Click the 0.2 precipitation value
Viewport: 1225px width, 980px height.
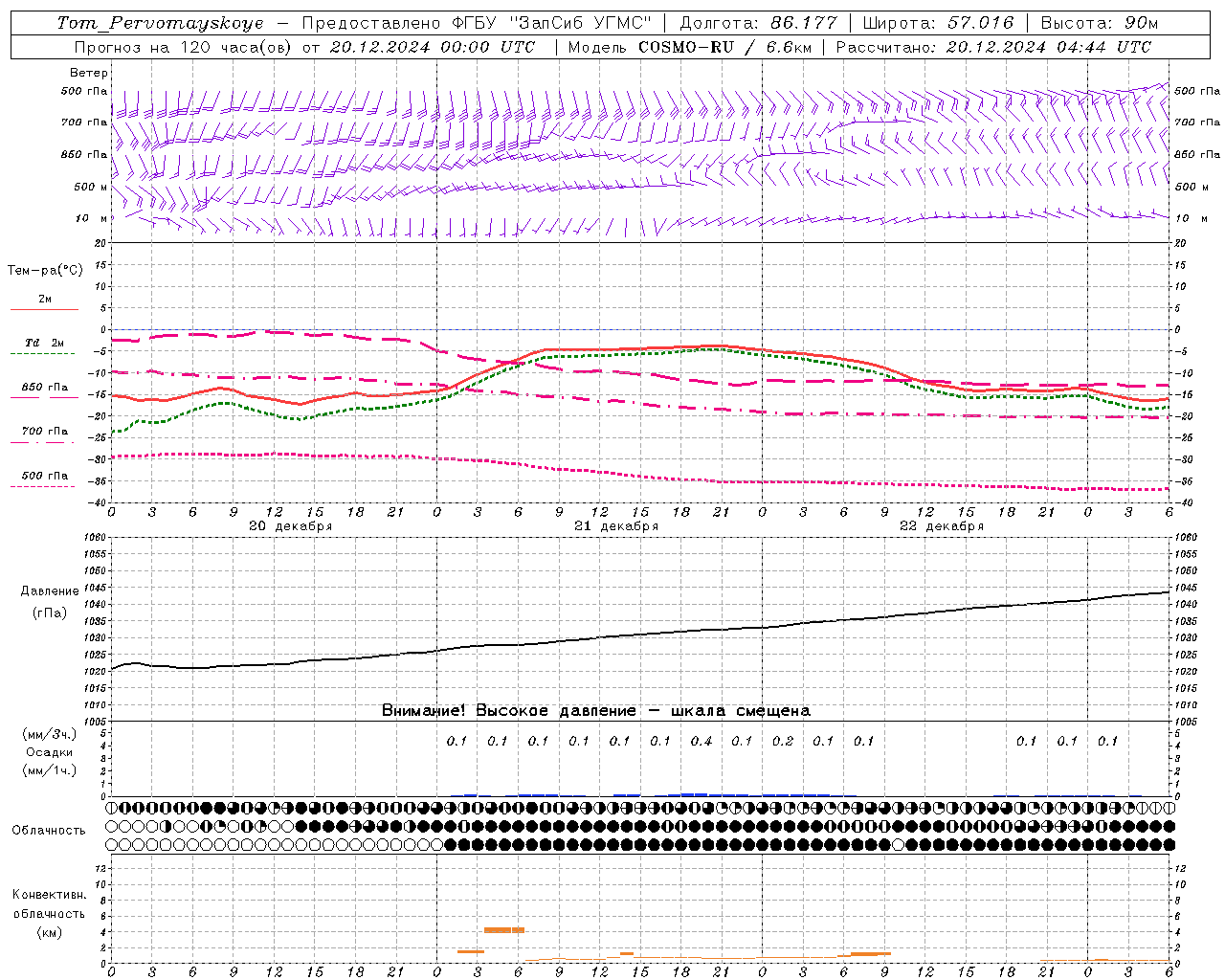point(782,742)
